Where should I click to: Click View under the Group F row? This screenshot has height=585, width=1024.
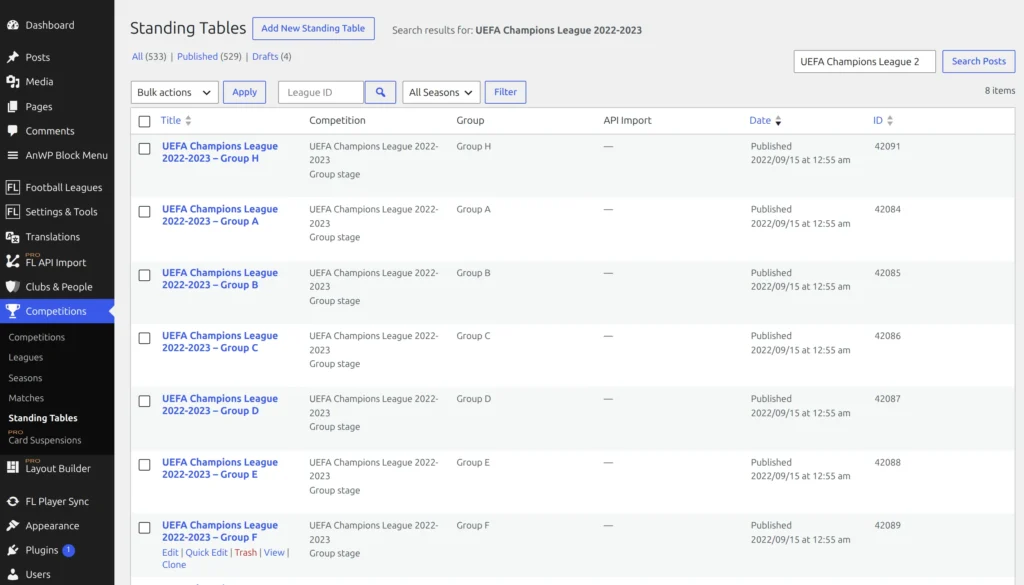coord(274,552)
